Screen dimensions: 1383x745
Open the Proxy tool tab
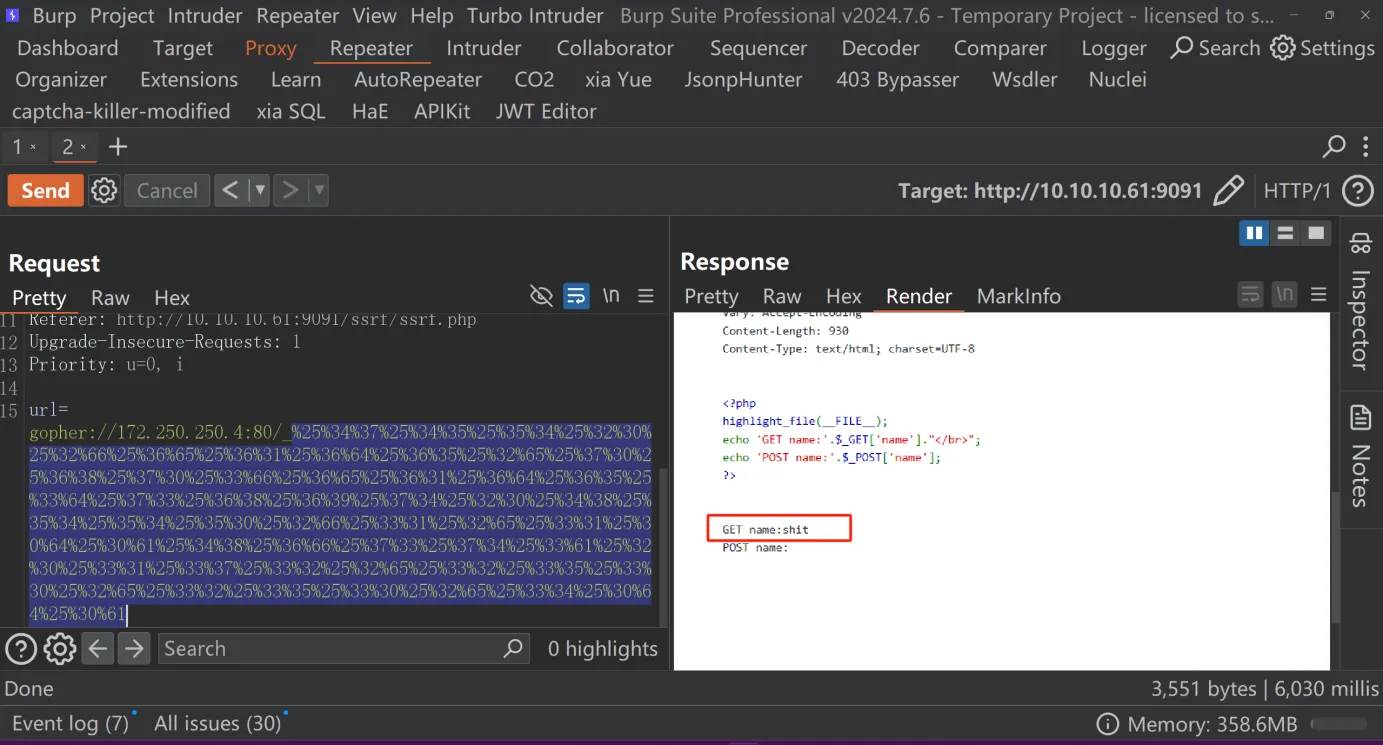(271, 48)
